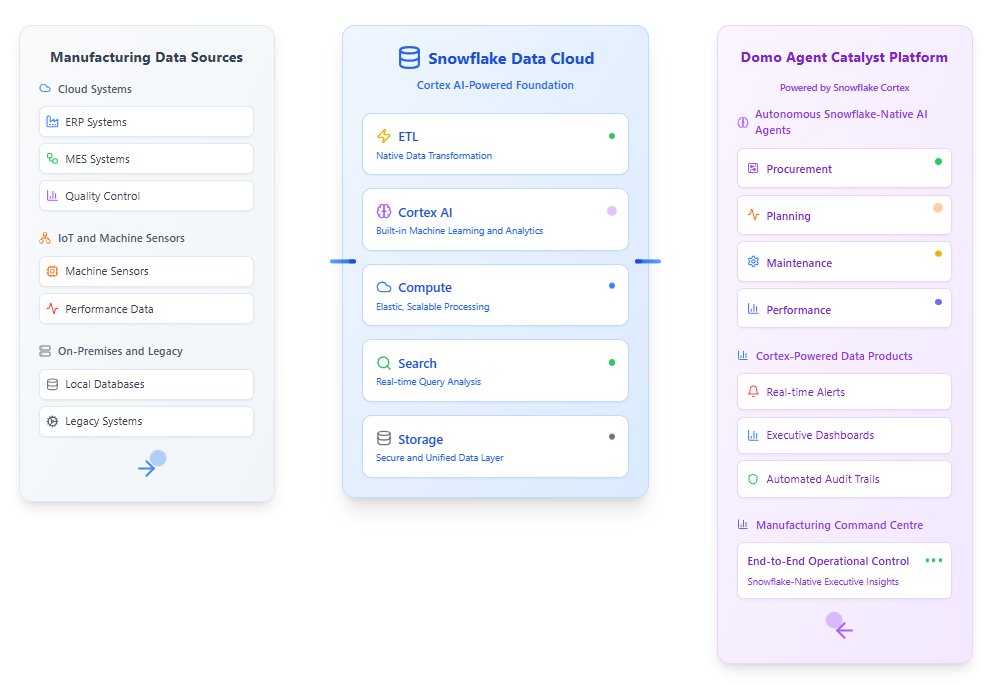Click the Maintenance gear icon in Domo panel
This screenshot has height=685, width=995.
pos(753,261)
